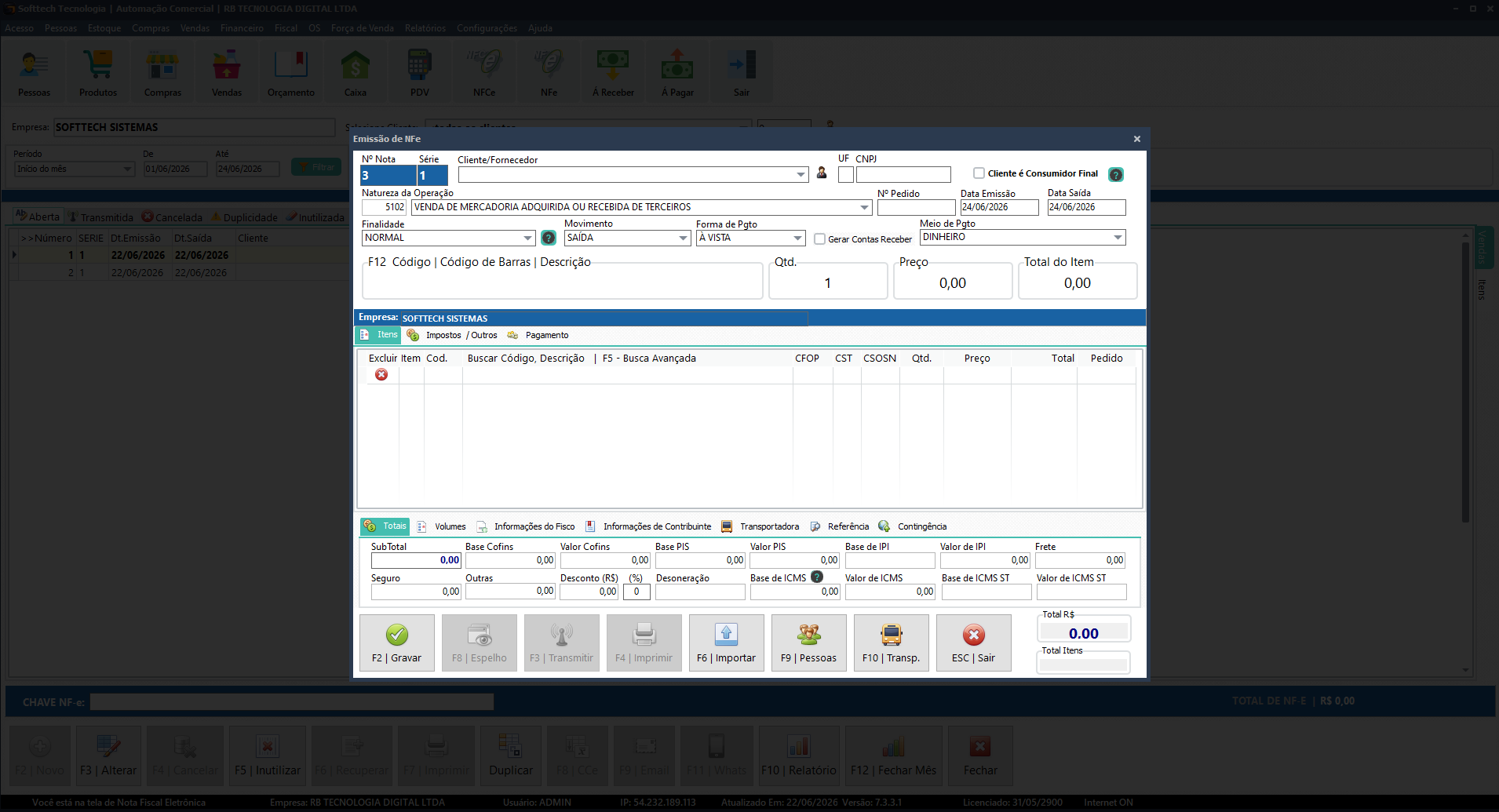
Task: Click the Desconto percentage input field
Action: [x=636, y=592]
